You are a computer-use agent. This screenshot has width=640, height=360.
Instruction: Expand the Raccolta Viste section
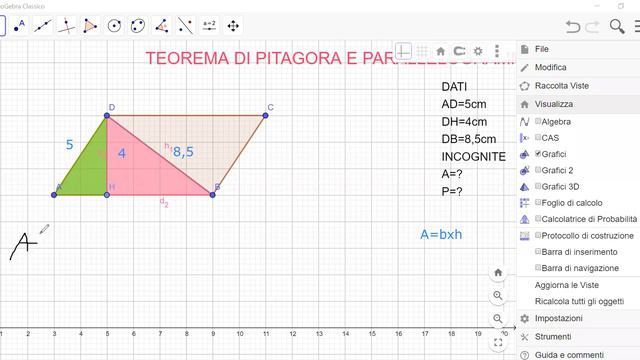tap(578, 86)
